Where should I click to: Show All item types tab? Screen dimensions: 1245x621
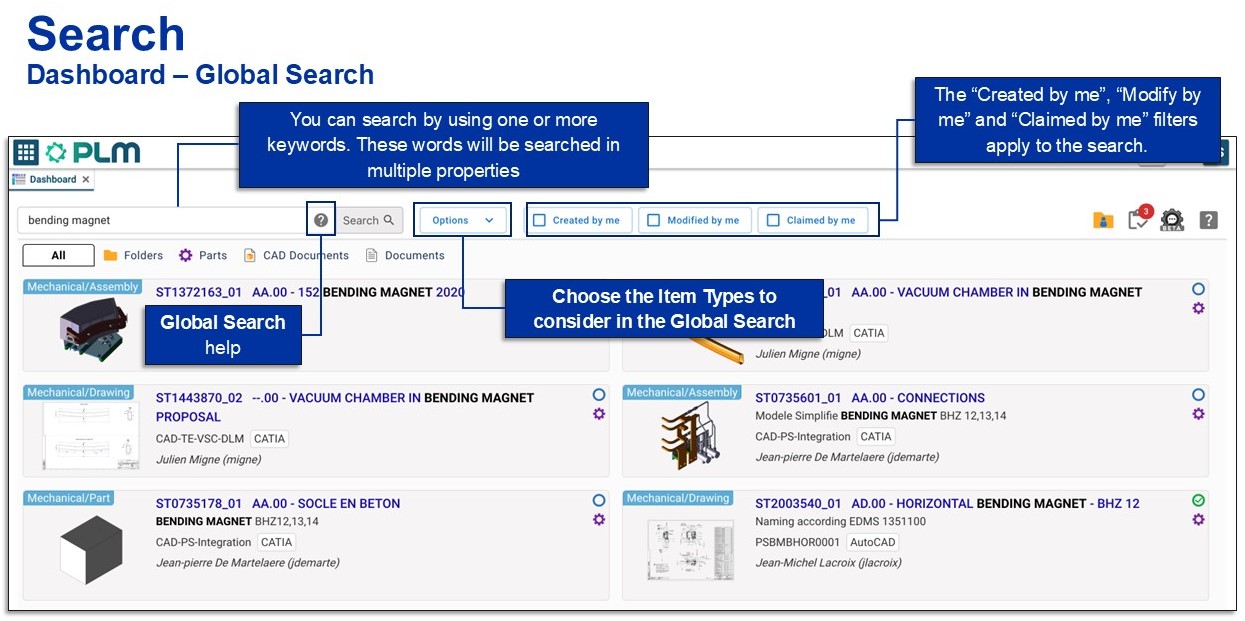[58, 255]
